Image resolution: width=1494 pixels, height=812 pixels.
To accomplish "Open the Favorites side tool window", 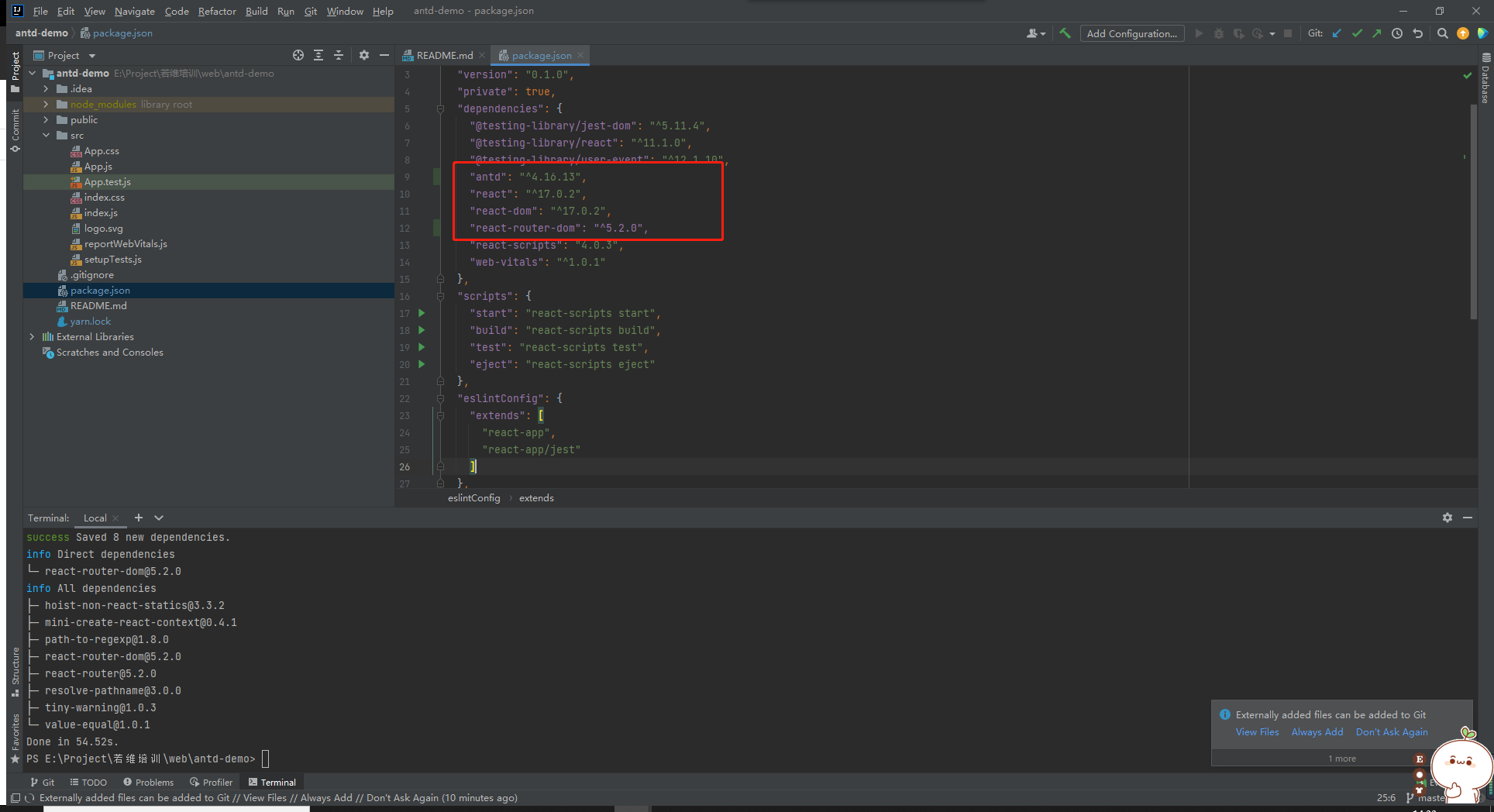I will (15, 738).
